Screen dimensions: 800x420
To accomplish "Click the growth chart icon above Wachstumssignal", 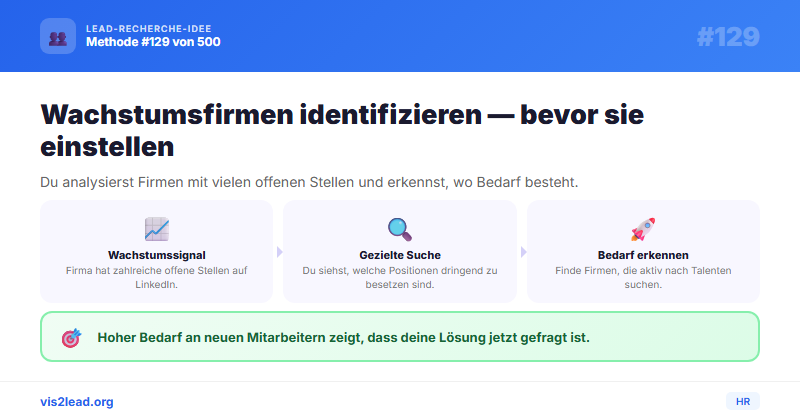I will click(x=157, y=229).
